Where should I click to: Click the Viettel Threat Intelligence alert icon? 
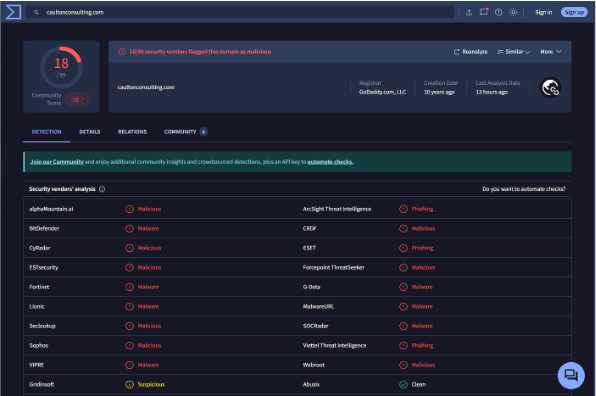(x=403, y=345)
